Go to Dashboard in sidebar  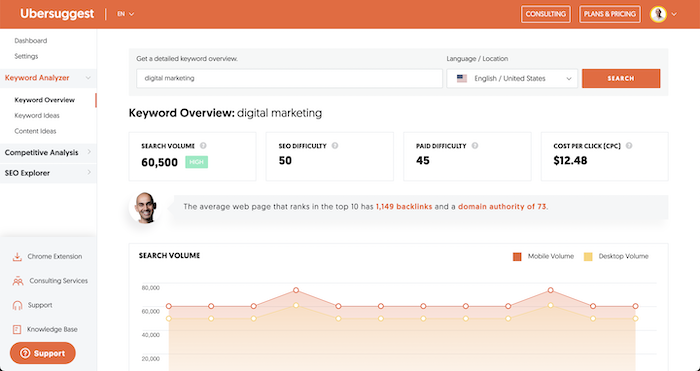[30, 41]
